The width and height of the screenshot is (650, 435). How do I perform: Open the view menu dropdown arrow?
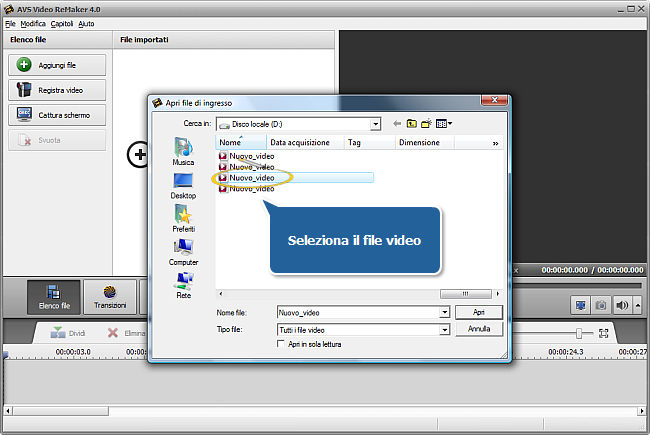(450, 124)
